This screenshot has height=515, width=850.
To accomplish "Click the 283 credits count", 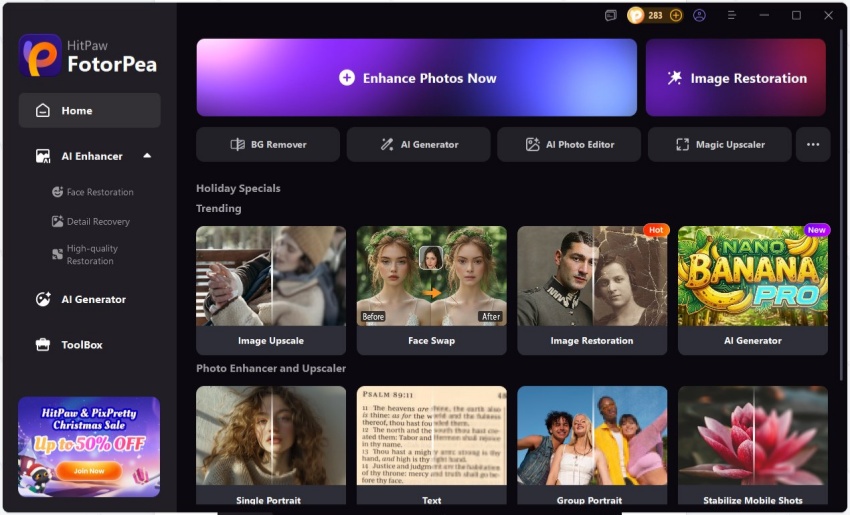I will pyautogui.click(x=655, y=15).
